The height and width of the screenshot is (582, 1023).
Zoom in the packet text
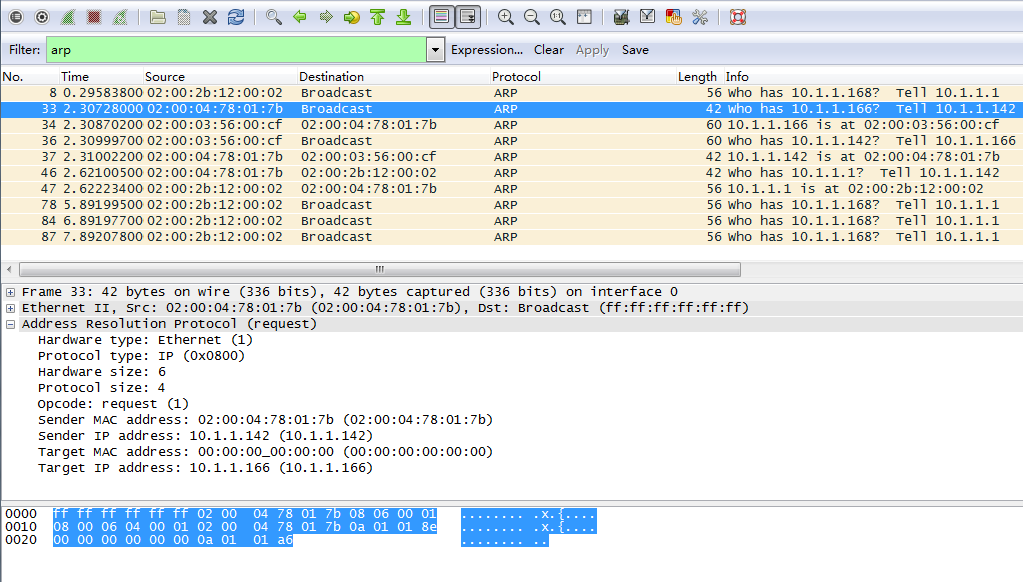[x=505, y=17]
